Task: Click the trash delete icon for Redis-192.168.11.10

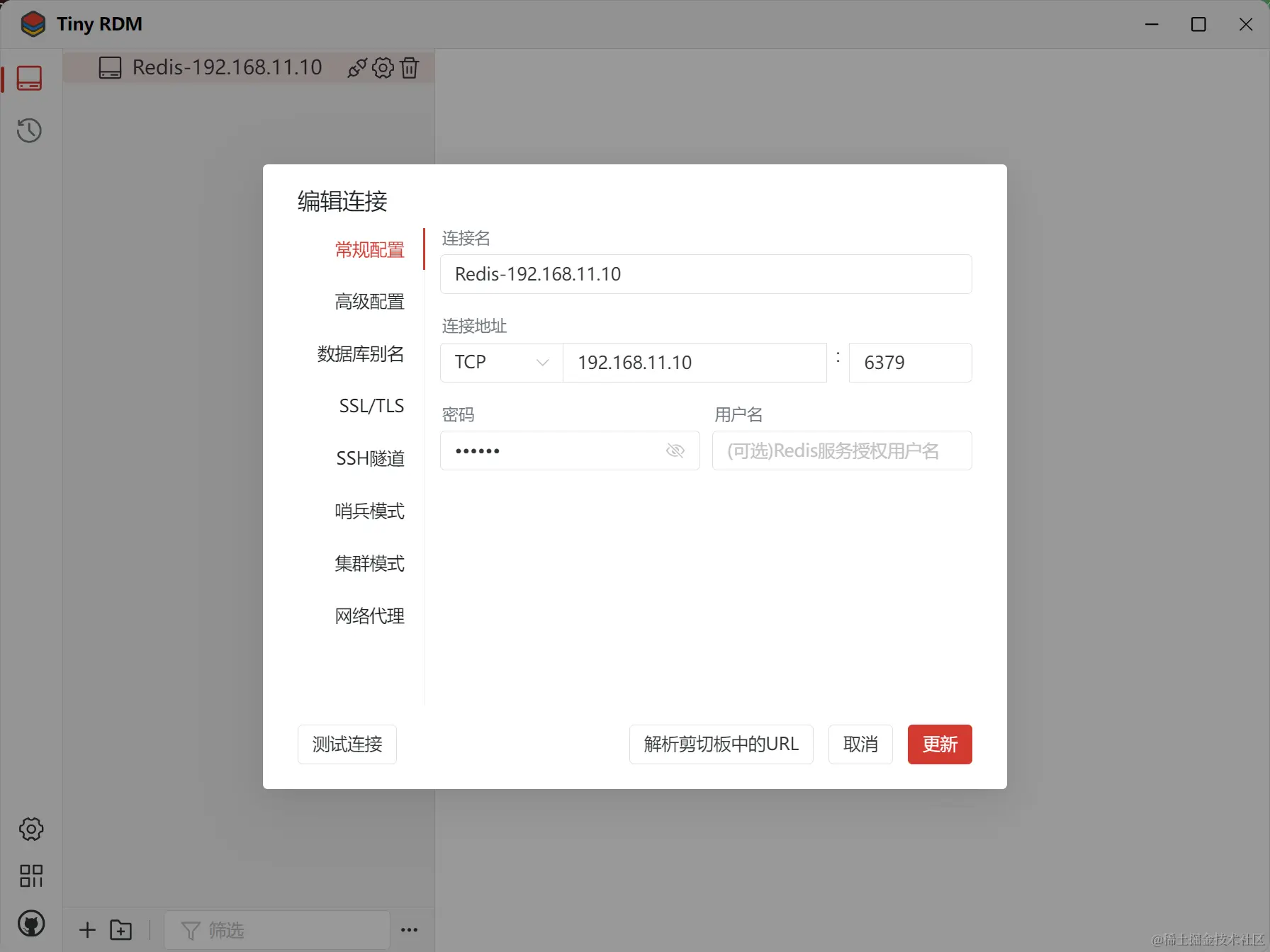Action: point(410,68)
